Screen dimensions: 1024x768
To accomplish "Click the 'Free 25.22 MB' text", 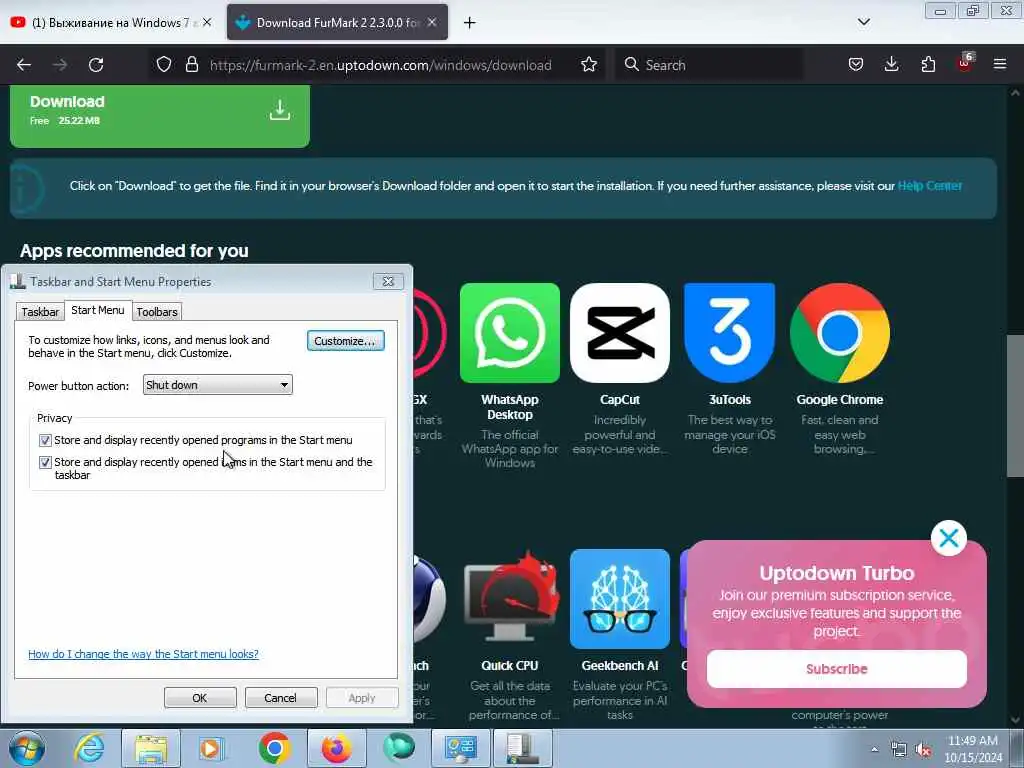I will click(65, 121).
